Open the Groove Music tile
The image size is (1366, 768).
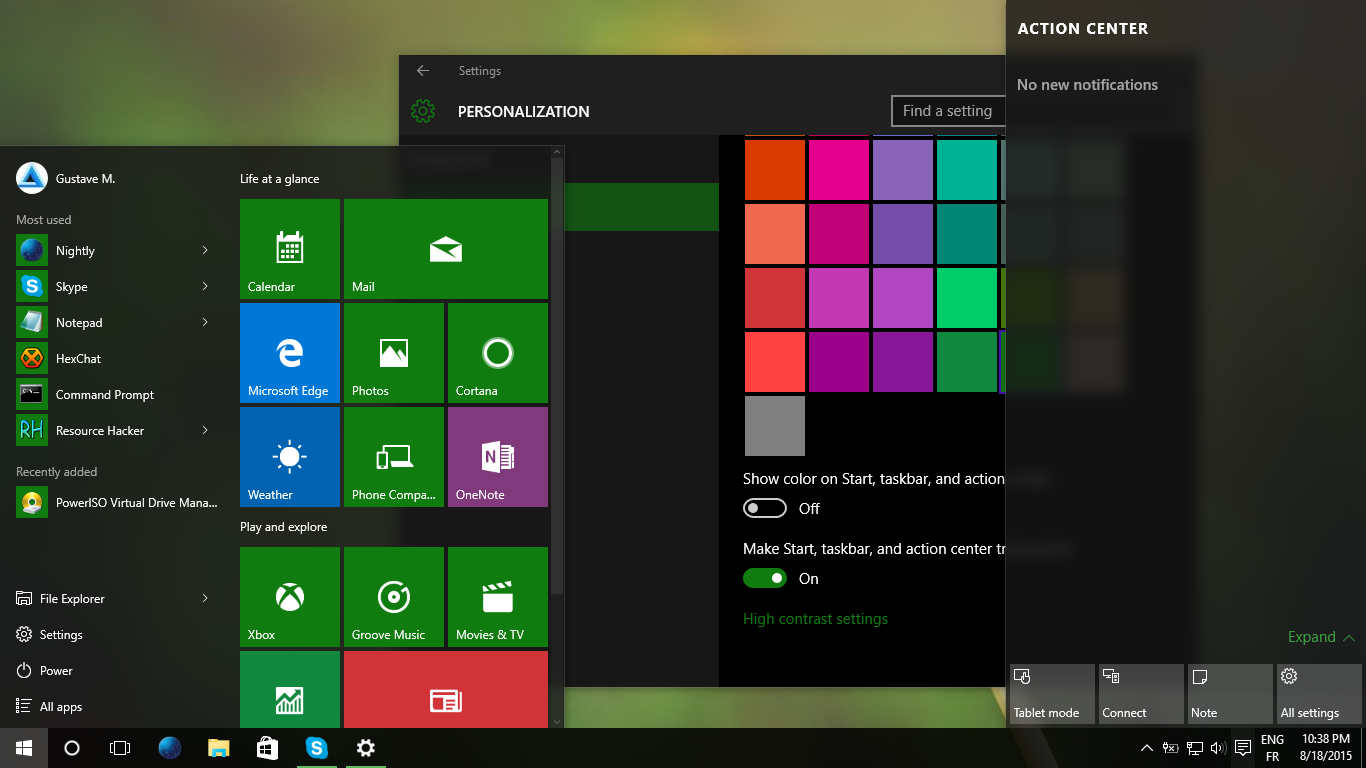pos(394,597)
